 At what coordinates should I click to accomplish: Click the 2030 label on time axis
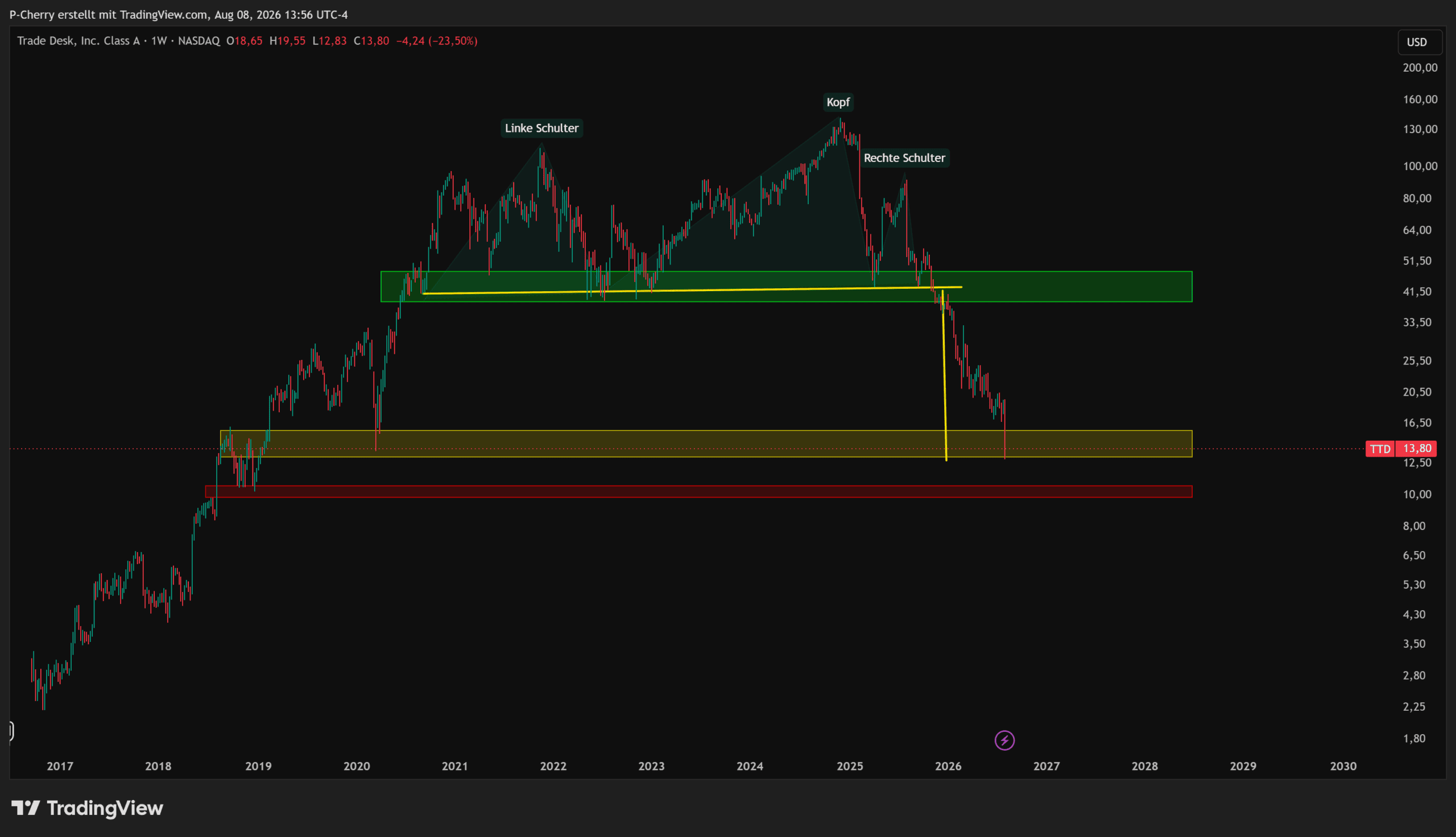[1343, 766]
